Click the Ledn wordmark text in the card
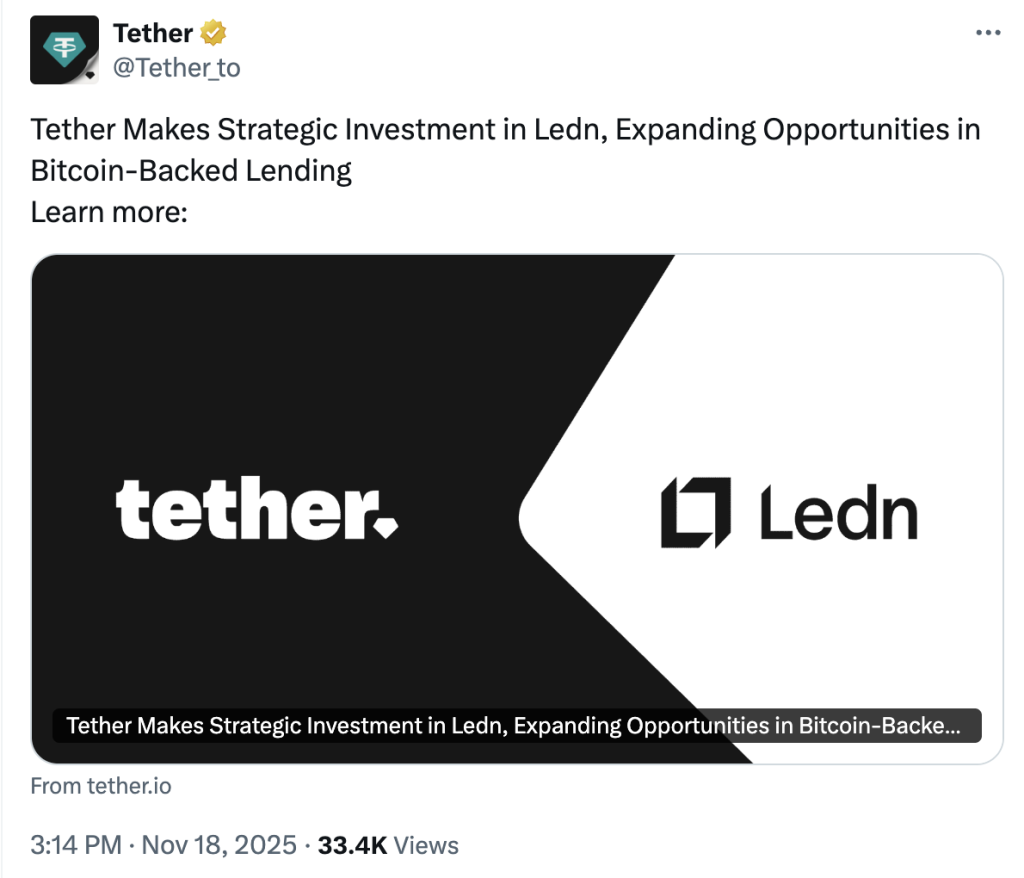 pyautogui.click(x=838, y=512)
